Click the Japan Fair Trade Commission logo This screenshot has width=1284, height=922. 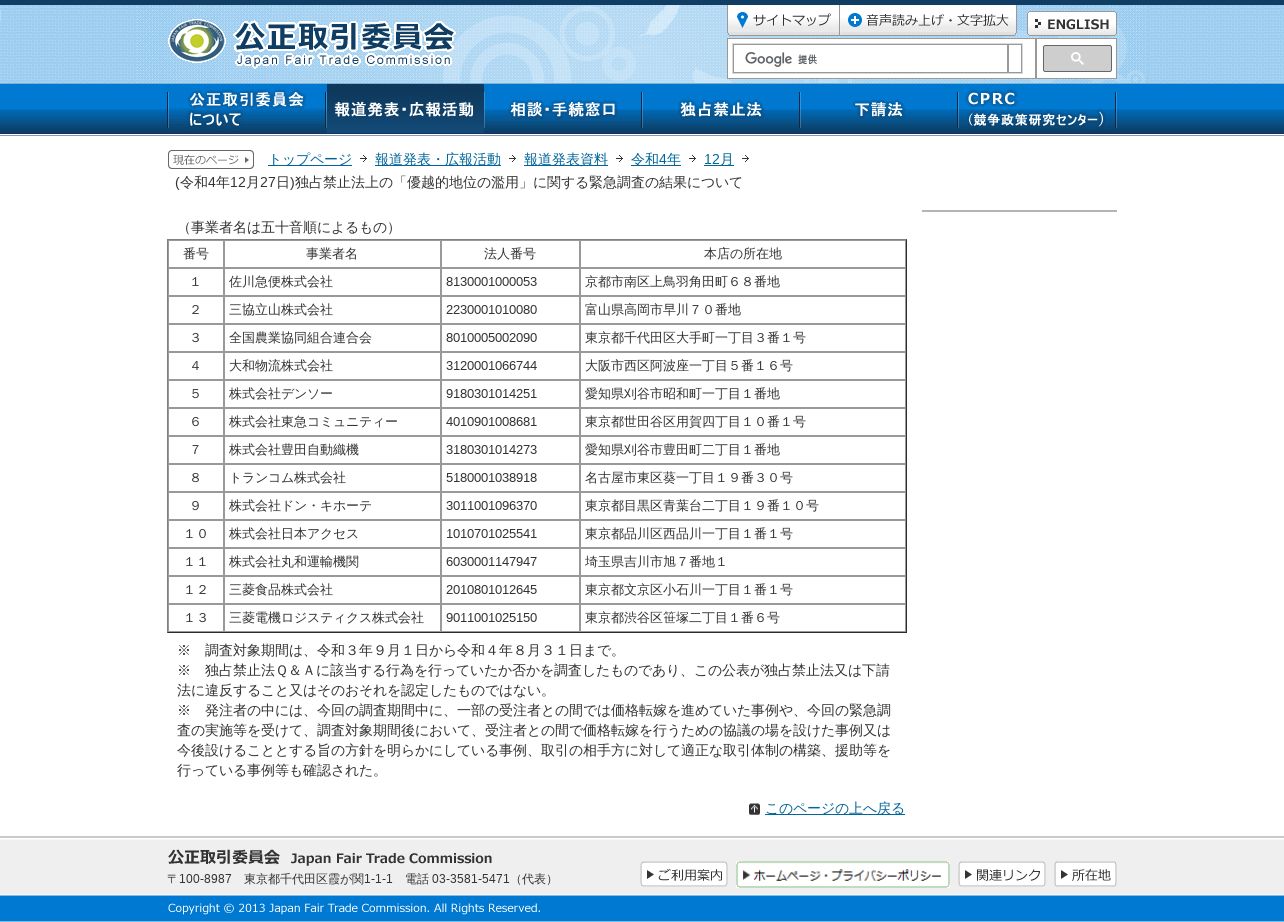point(311,42)
